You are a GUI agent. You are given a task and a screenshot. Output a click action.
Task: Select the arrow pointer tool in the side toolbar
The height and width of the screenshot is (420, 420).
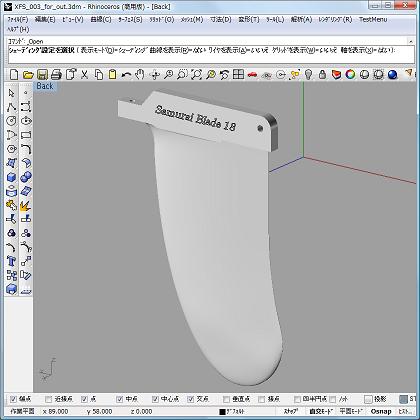click(x=12, y=93)
